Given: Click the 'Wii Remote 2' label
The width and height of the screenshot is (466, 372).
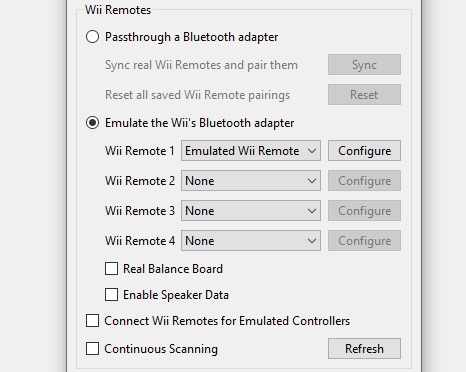Looking at the screenshot, I should point(140,181).
